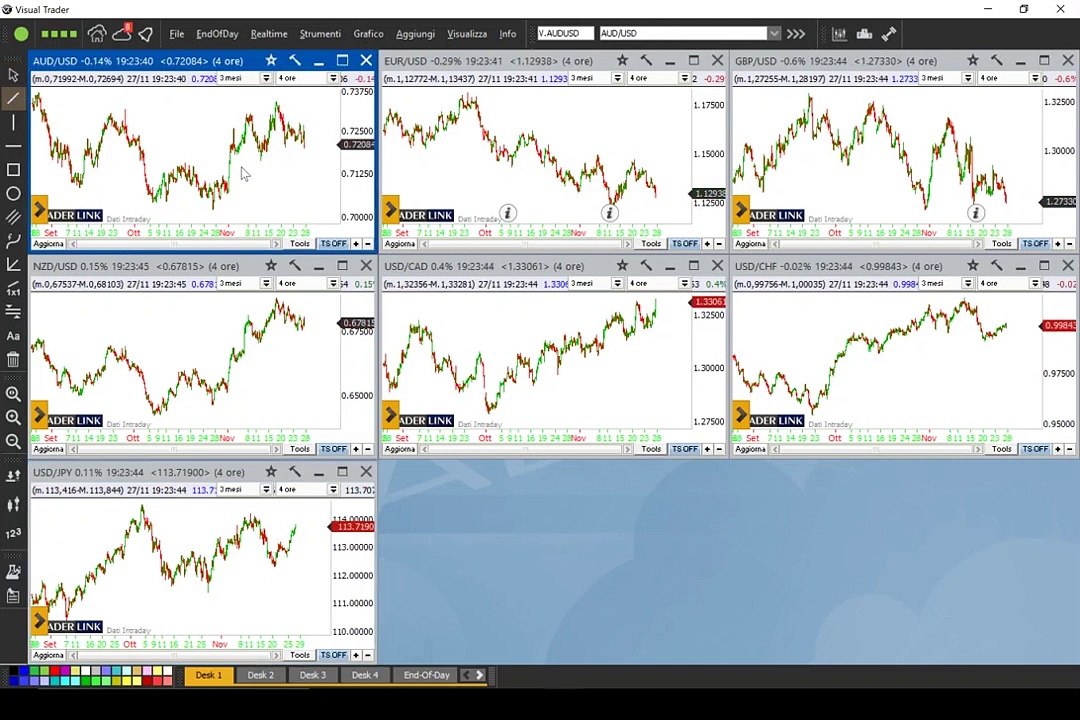
Task: Select the angle measurement tool
Action: click(x=13, y=265)
